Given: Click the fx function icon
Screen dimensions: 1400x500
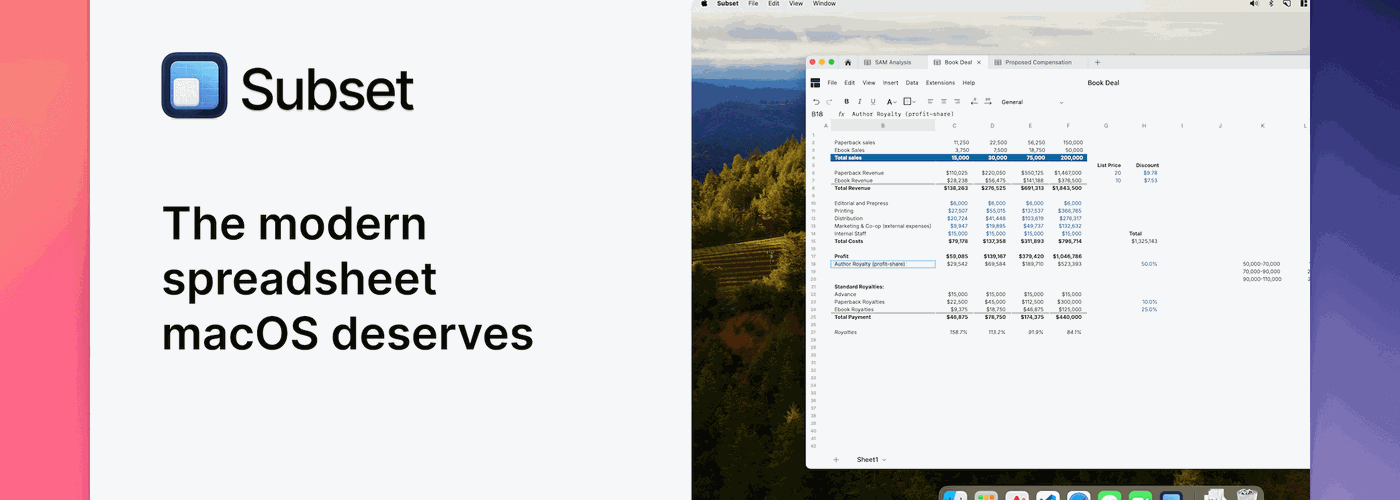Looking at the screenshot, I should 842,114.
